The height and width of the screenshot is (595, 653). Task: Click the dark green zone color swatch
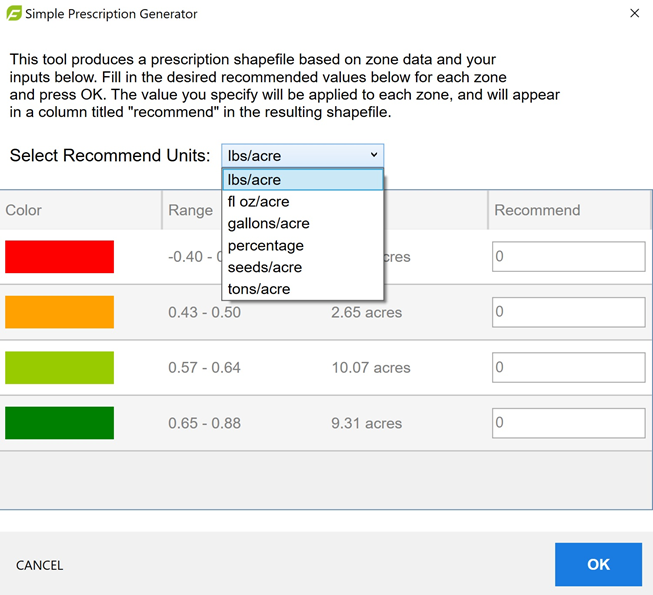[59, 423]
